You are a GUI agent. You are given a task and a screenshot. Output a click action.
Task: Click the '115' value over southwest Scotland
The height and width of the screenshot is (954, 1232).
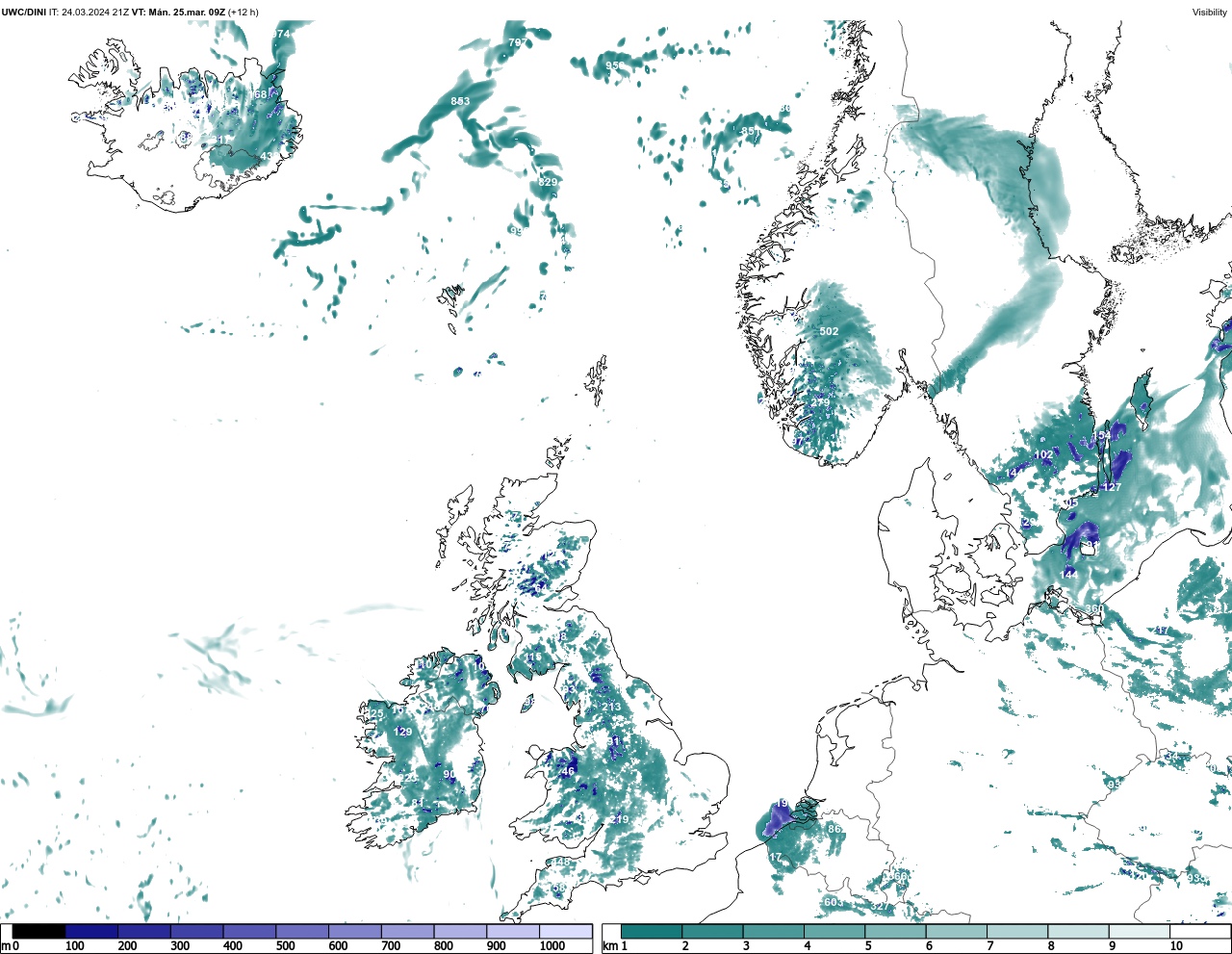point(532,657)
